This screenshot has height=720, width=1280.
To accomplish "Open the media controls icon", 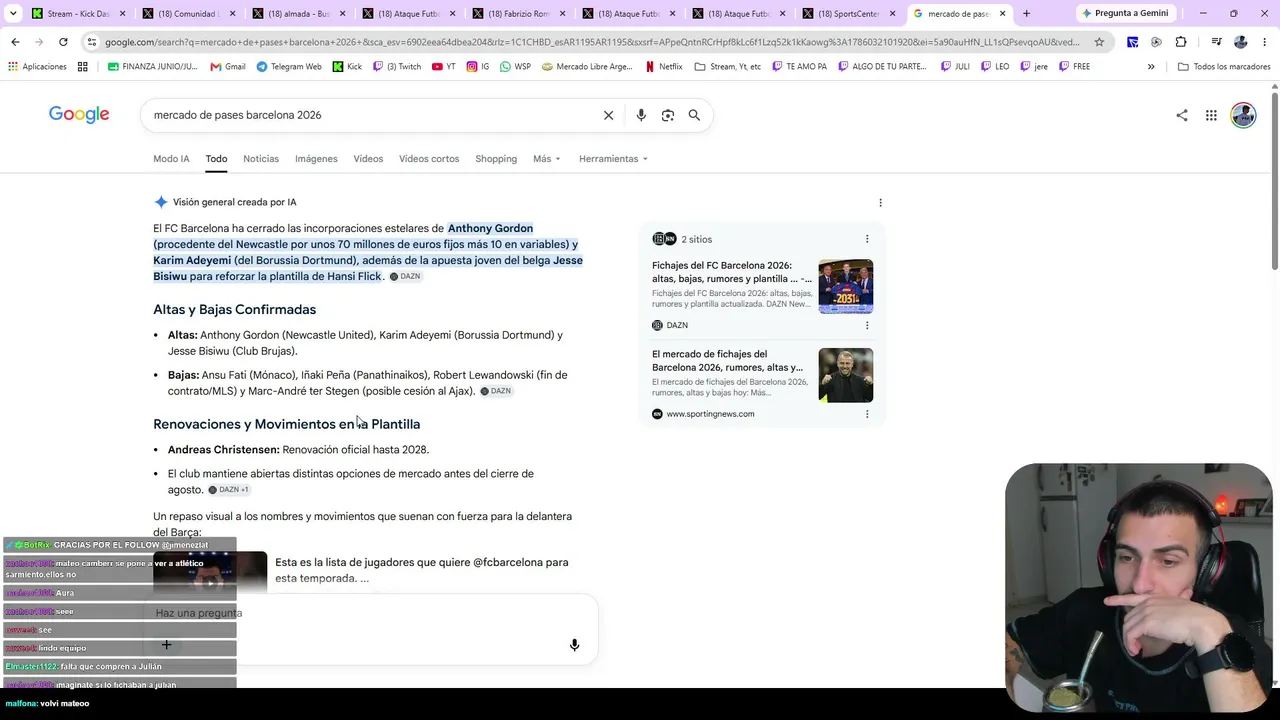I will pyautogui.click(x=1216, y=42).
